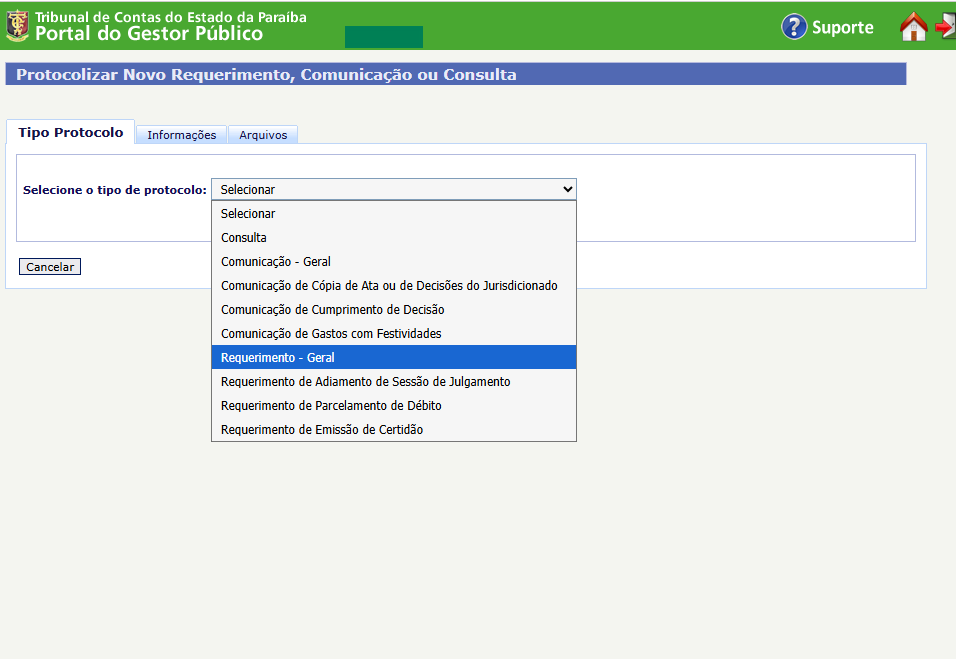Viewport: 956px width, 659px height.
Task: Click the Selecione o tipo de protocolo label
Action: click(x=115, y=190)
